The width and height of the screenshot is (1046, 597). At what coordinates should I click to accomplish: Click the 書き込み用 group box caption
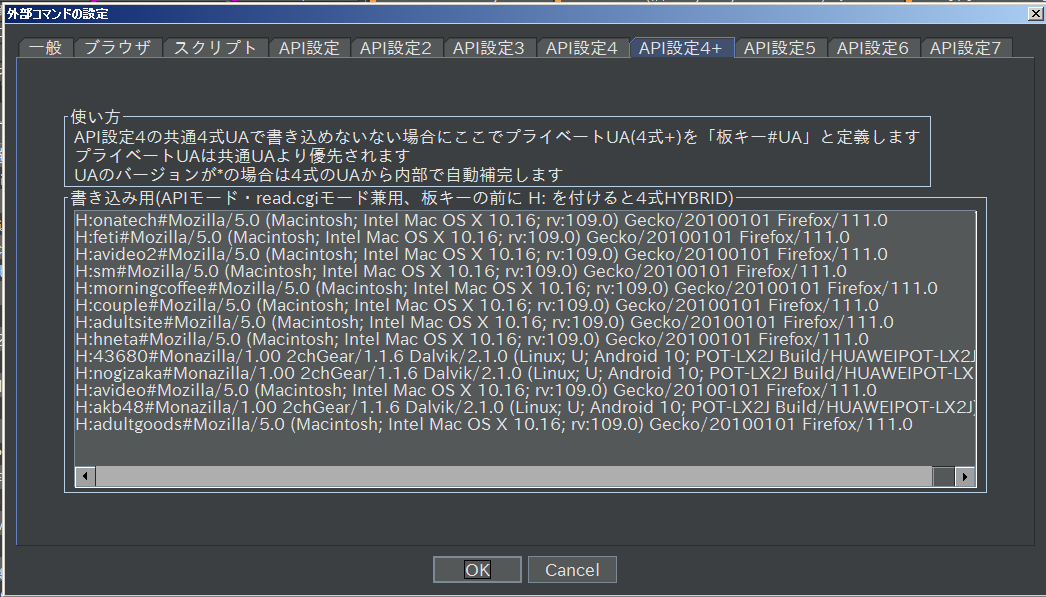[402, 198]
